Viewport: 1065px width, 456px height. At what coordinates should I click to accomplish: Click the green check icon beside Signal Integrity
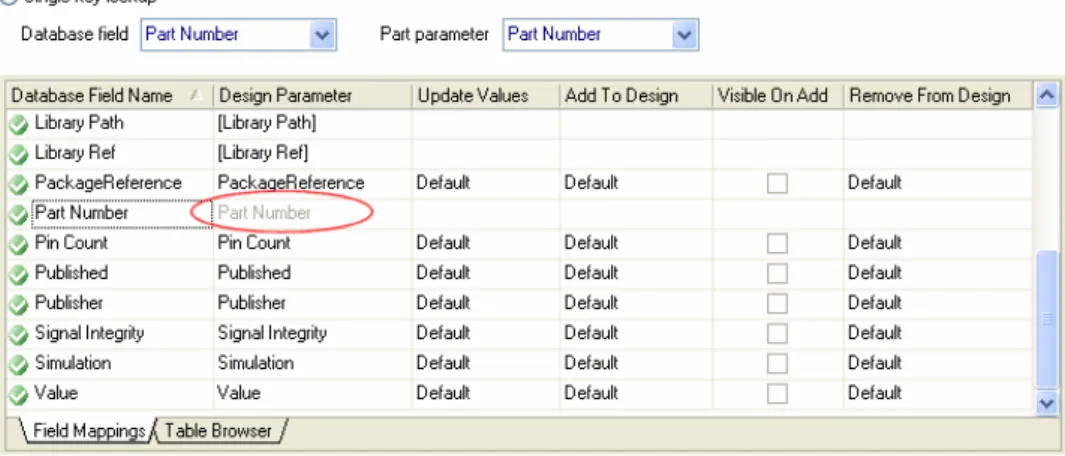pos(18,335)
